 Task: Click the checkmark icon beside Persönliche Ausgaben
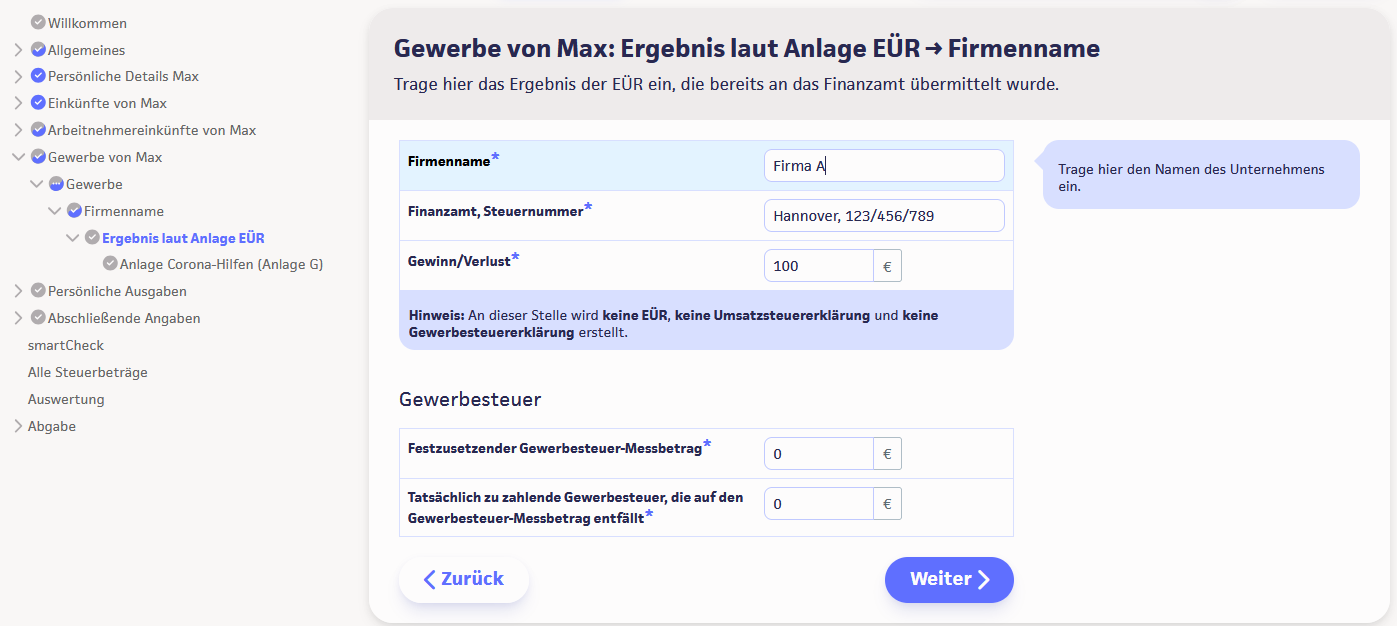38,291
